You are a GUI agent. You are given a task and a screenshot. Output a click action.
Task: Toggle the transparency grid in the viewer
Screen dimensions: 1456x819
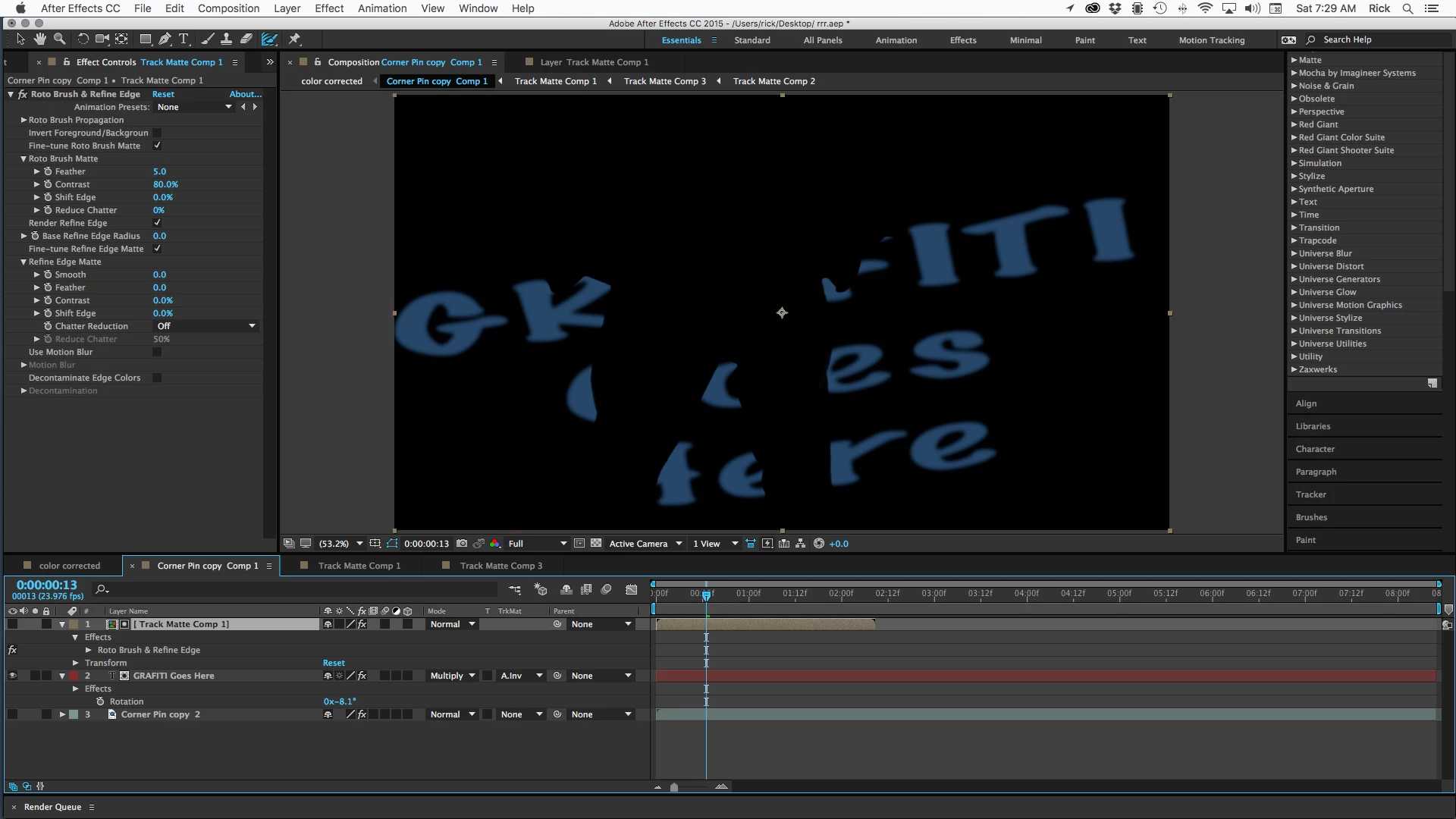click(596, 544)
